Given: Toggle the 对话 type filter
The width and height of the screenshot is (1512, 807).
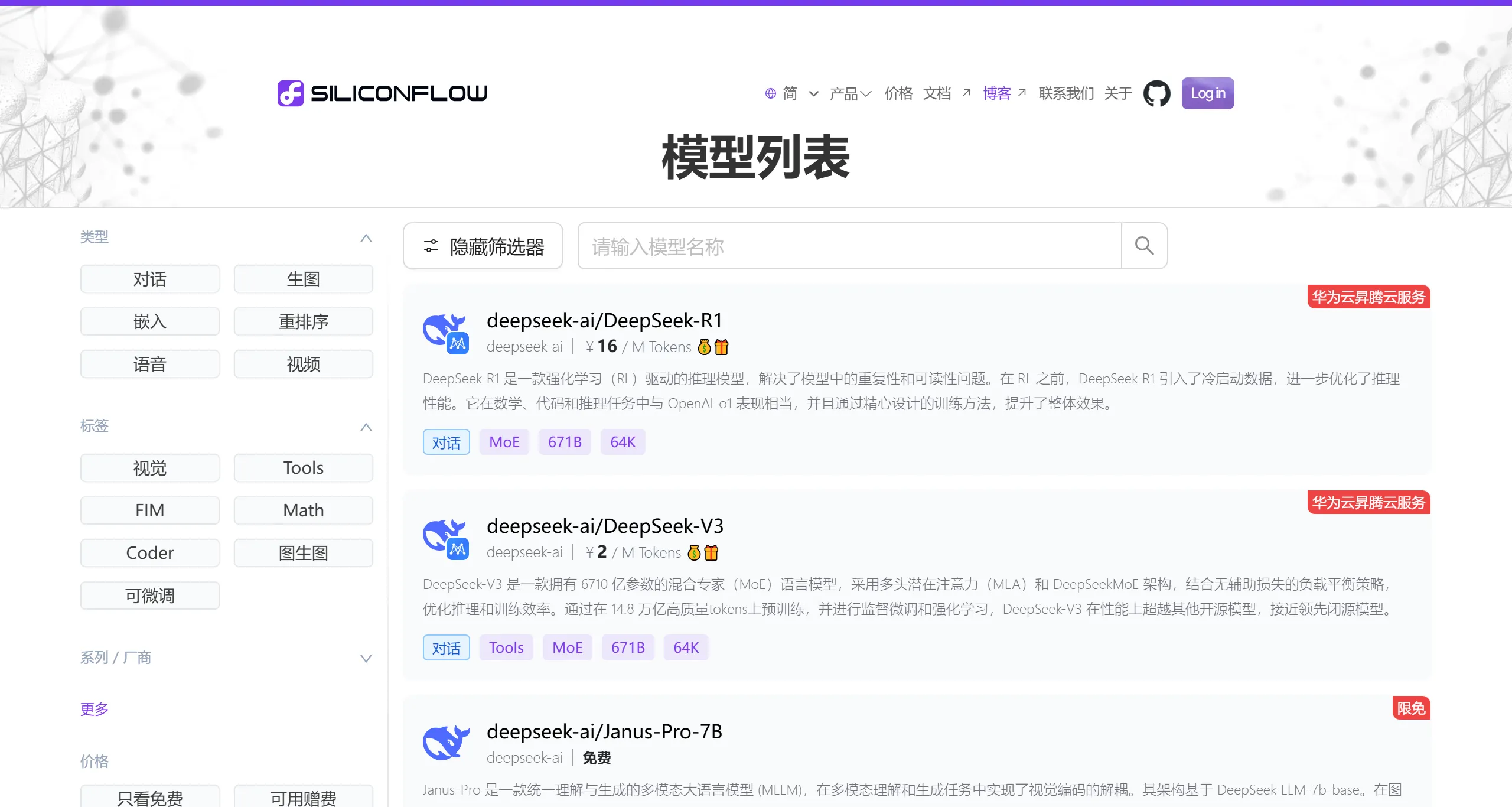Looking at the screenshot, I should pyautogui.click(x=150, y=279).
